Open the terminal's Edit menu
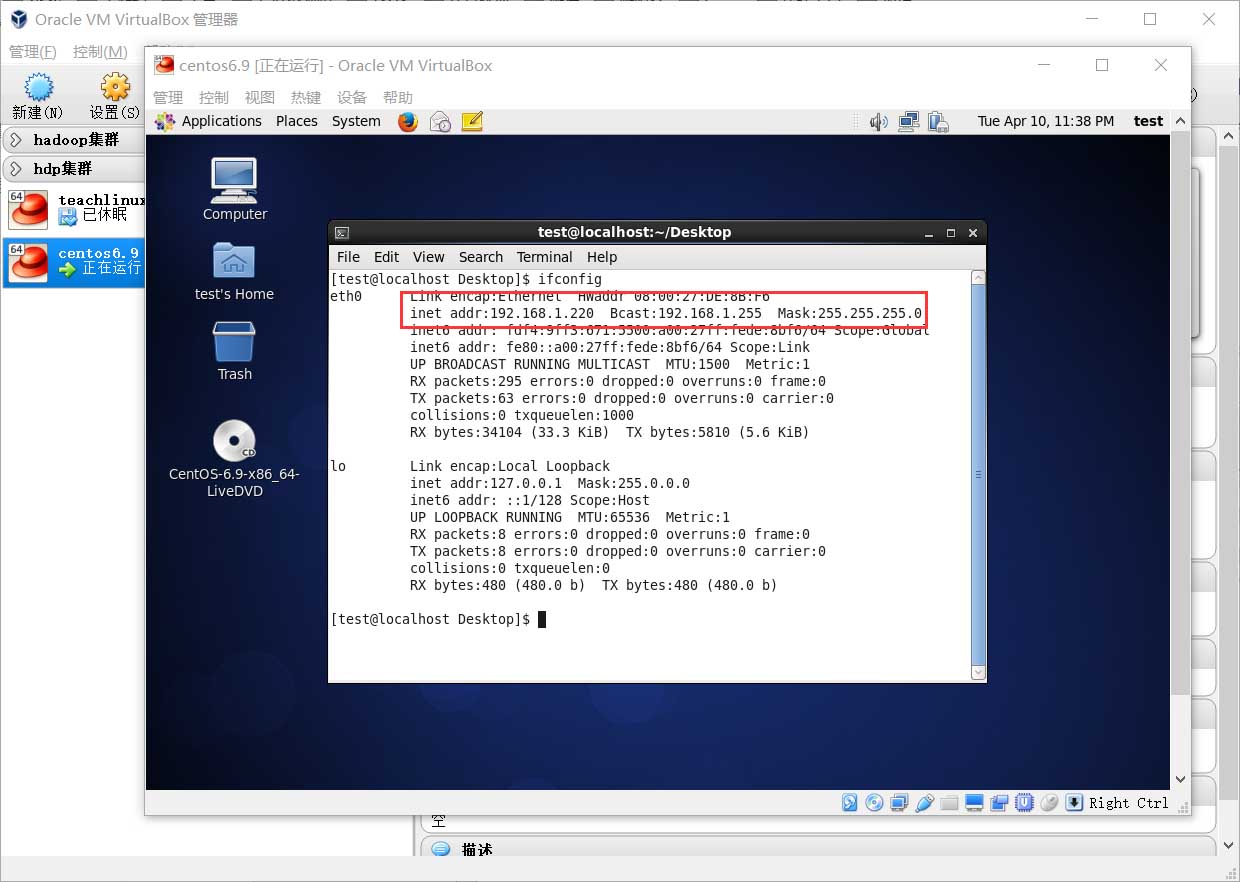 tap(386, 257)
